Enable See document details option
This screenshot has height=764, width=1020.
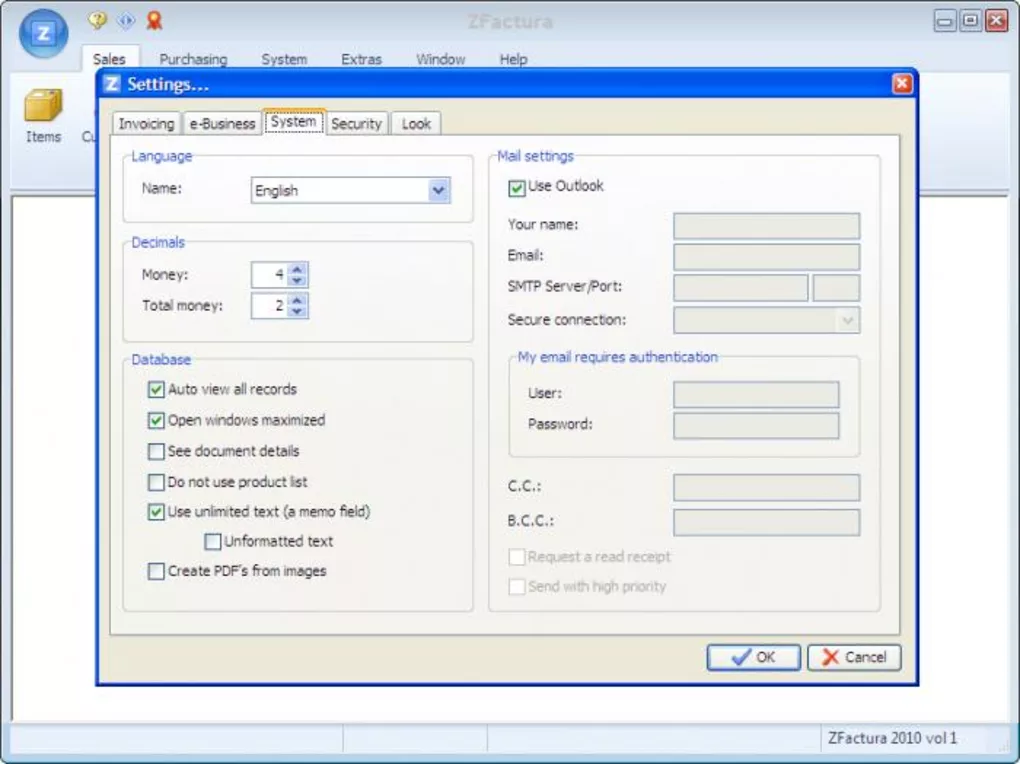[x=156, y=452]
